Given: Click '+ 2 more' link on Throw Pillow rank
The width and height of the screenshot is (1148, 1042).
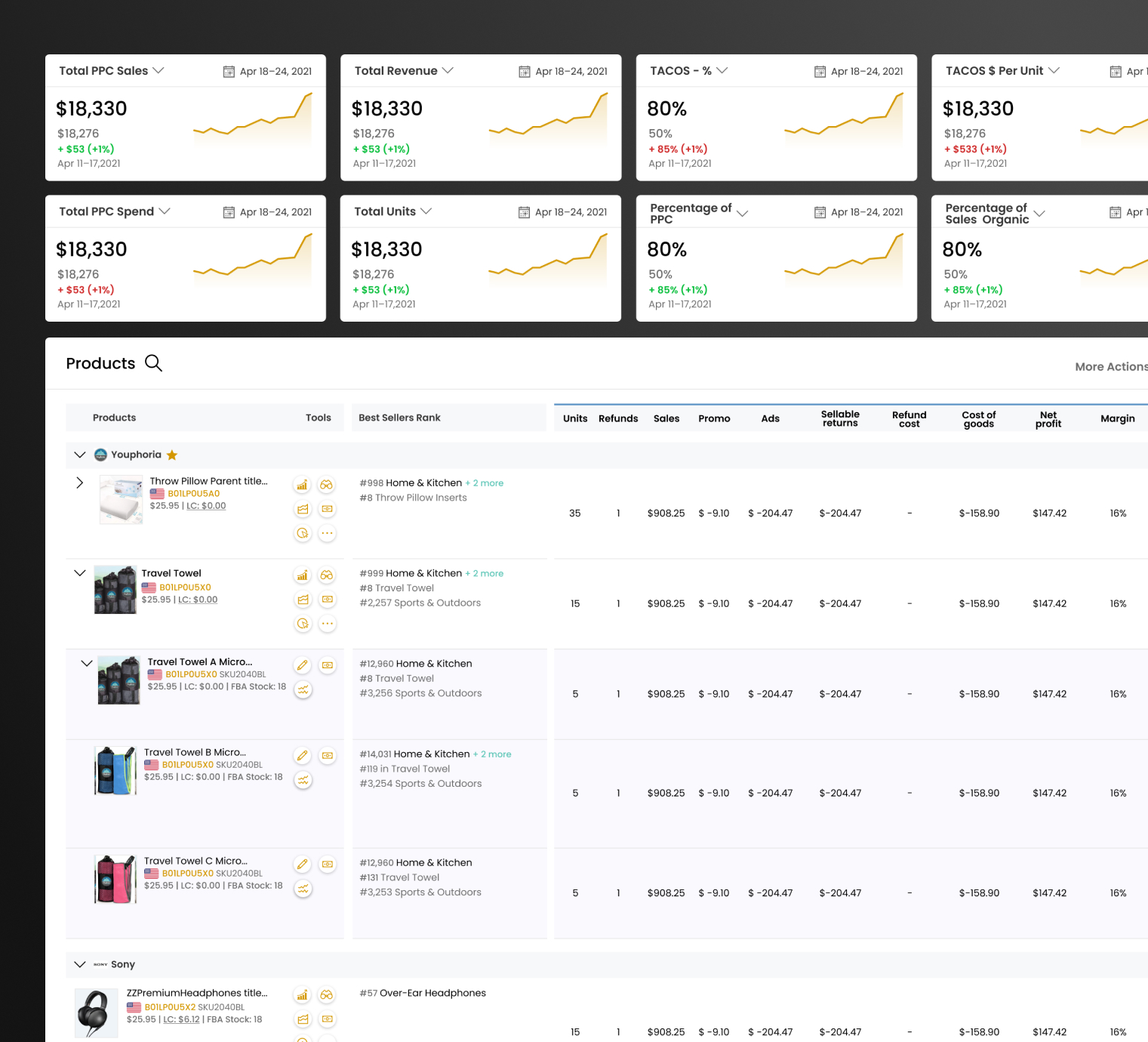Looking at the screenshot, I should (485, 483).
